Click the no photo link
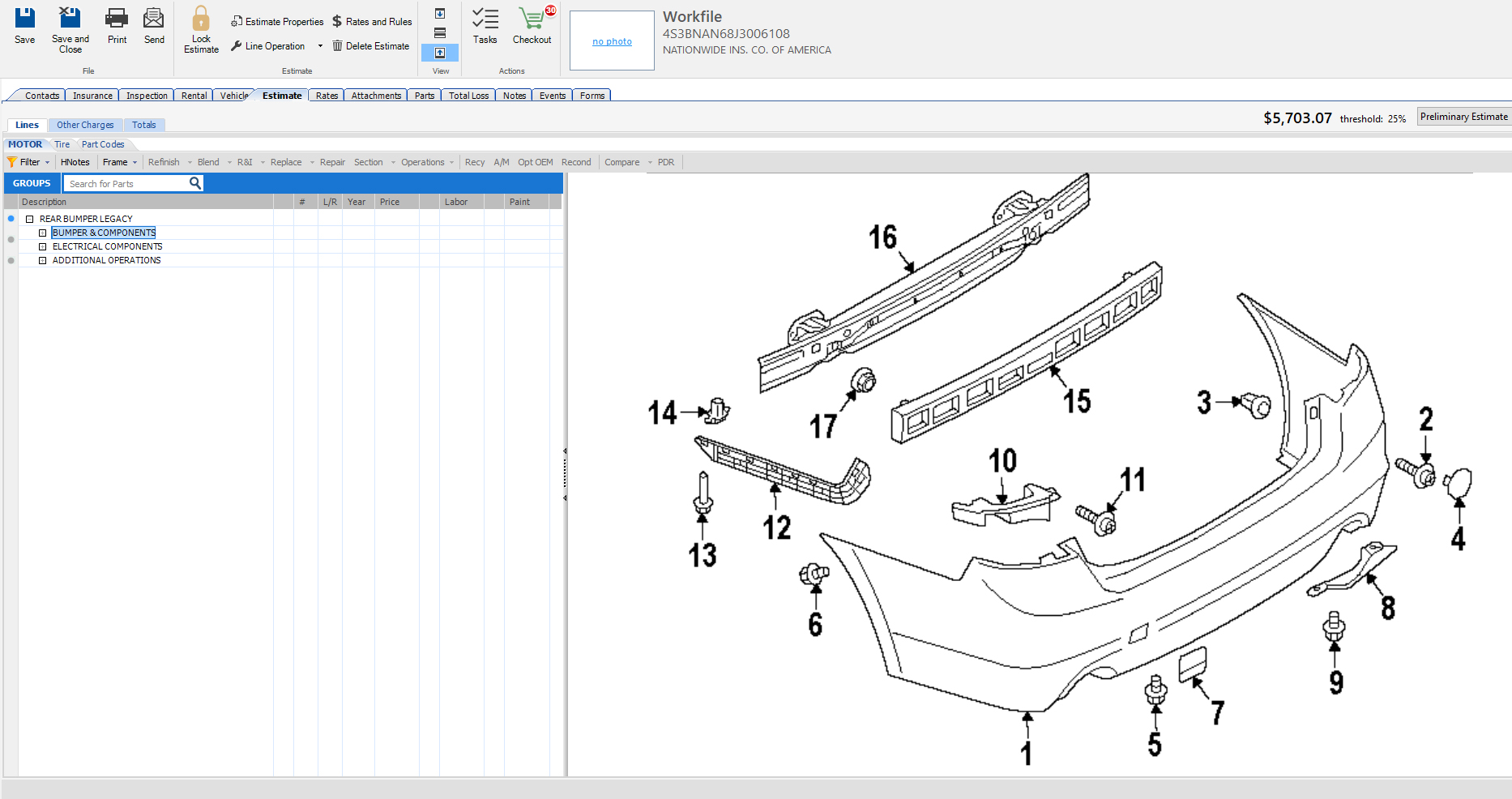The width and height of the screenshot is (1512, 799). (x=612, y=41)
